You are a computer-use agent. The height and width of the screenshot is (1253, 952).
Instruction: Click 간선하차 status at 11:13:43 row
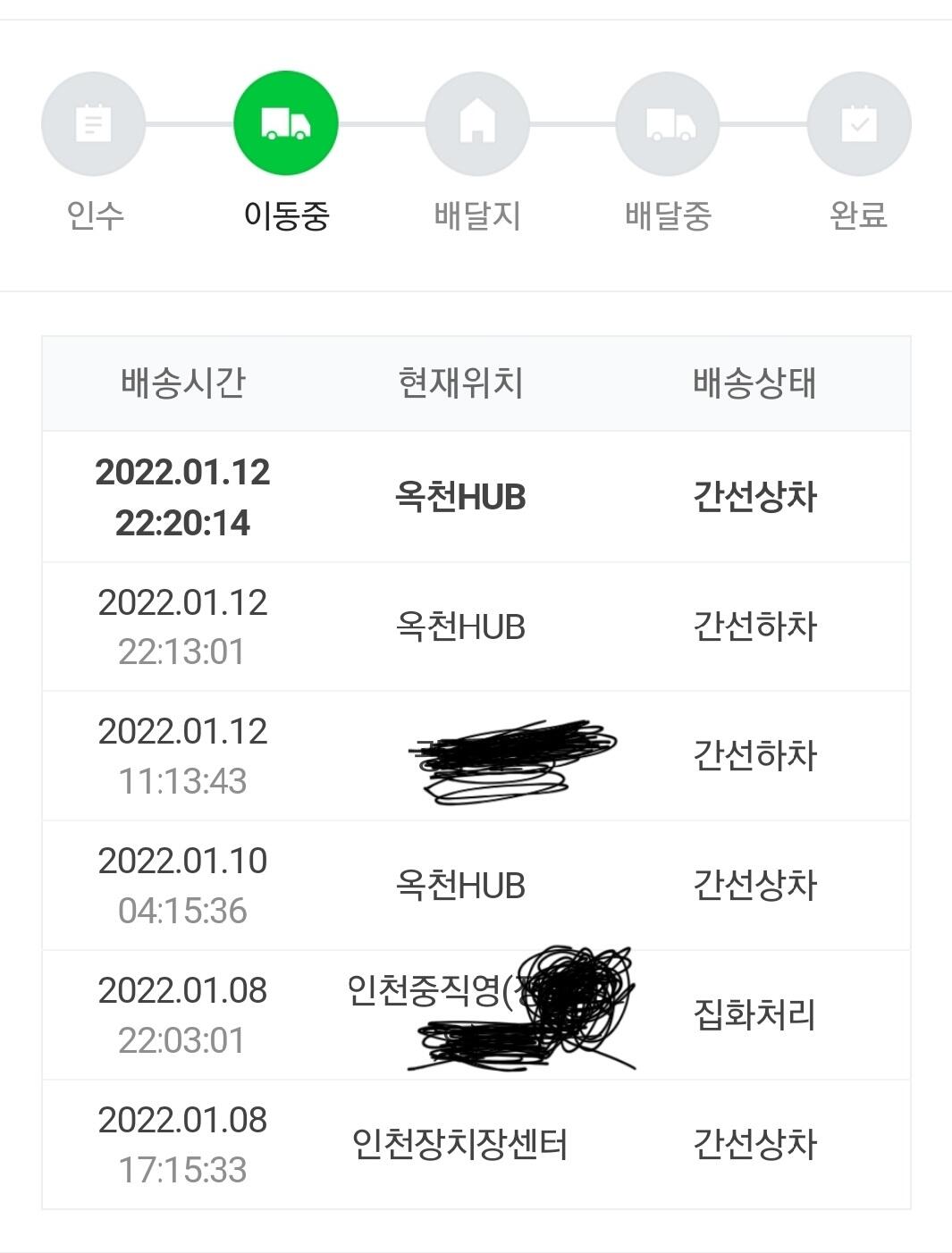[x=755, y=755]
